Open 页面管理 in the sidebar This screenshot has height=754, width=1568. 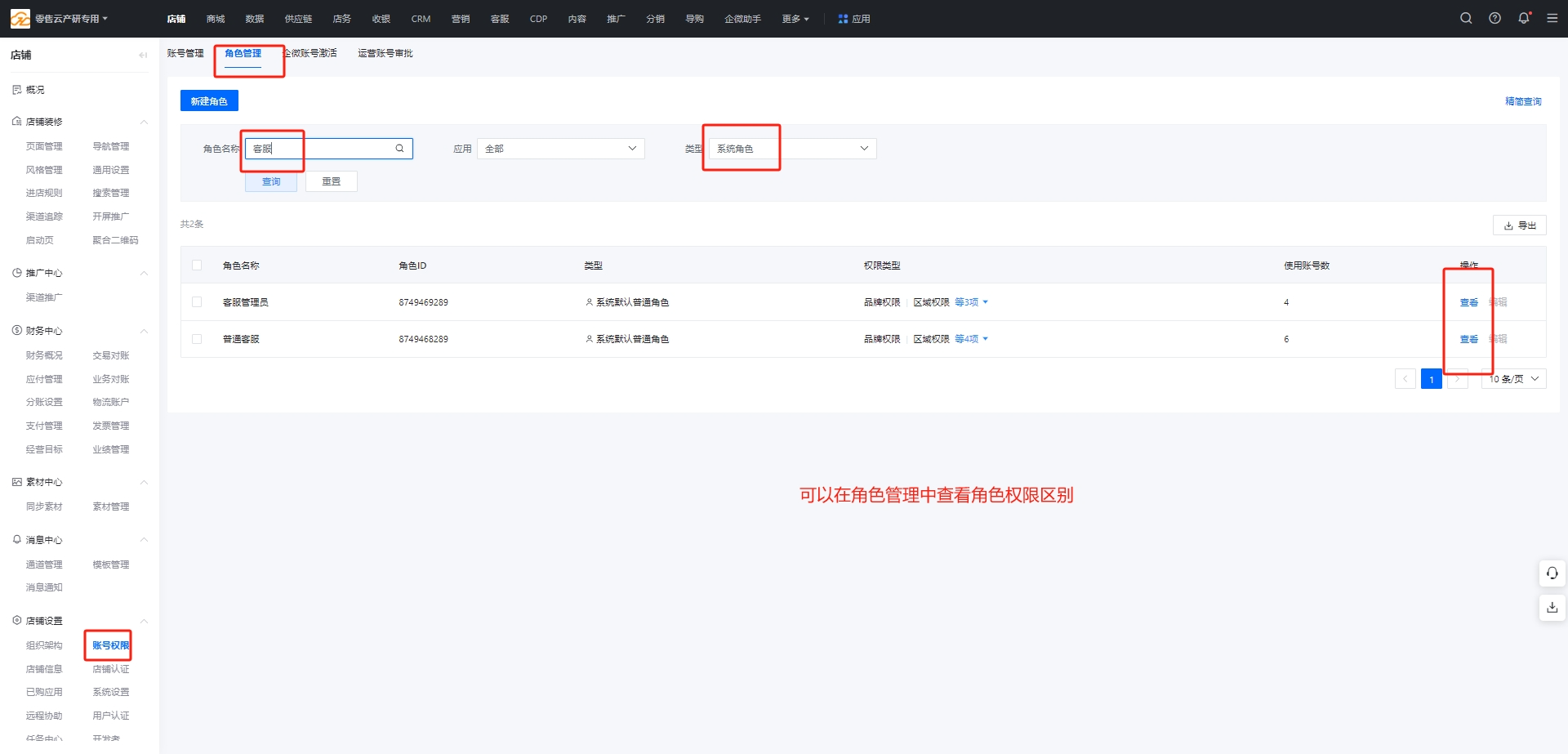[x=44, y=146]
